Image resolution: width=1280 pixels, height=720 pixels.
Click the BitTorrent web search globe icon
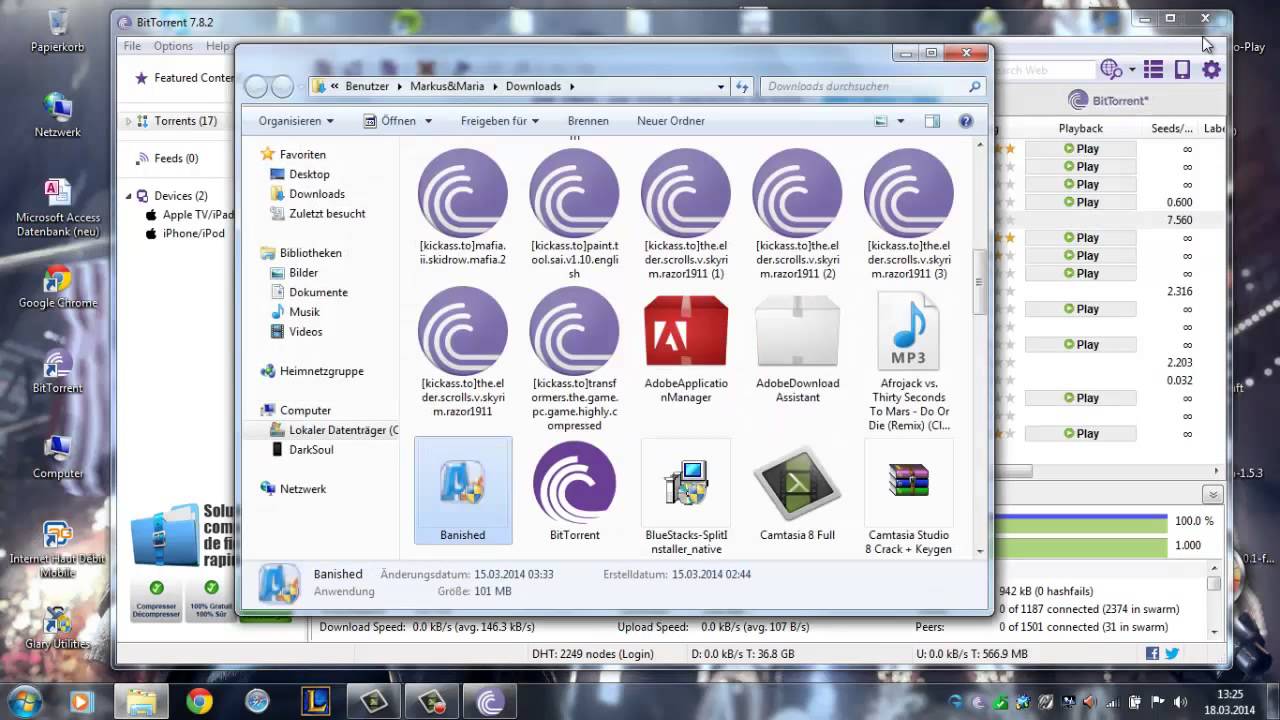coord(1111,69)
